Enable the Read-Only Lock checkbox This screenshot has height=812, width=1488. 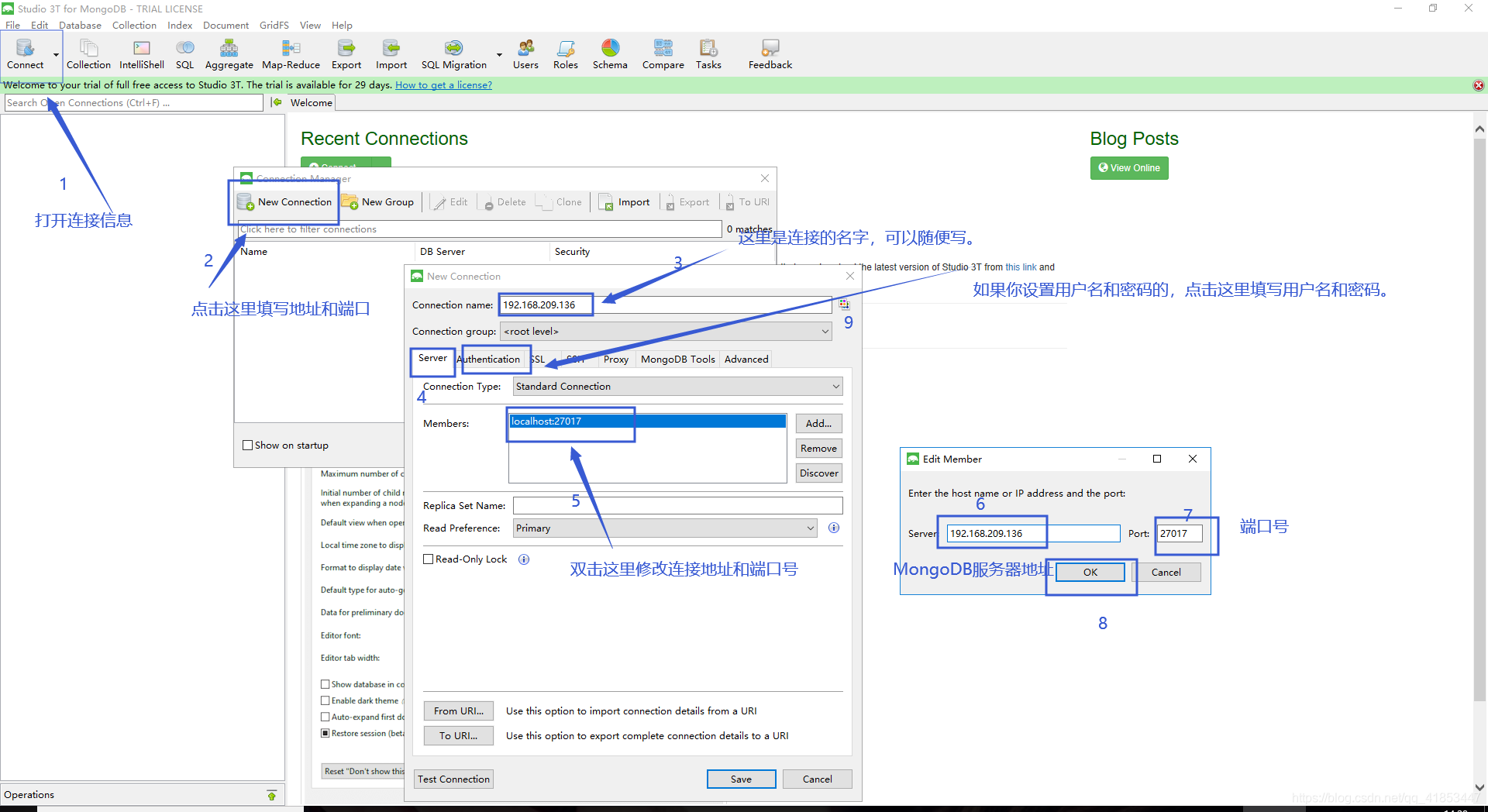click(428, 559)
